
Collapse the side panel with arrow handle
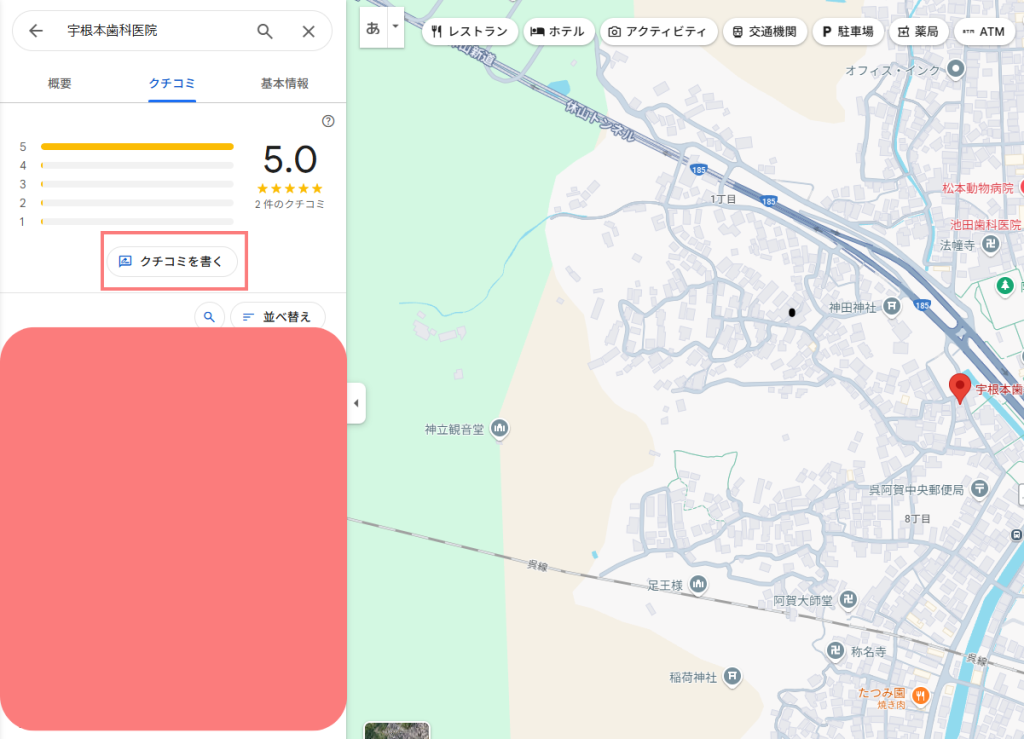pyautogui.click(x=356, y=404)
